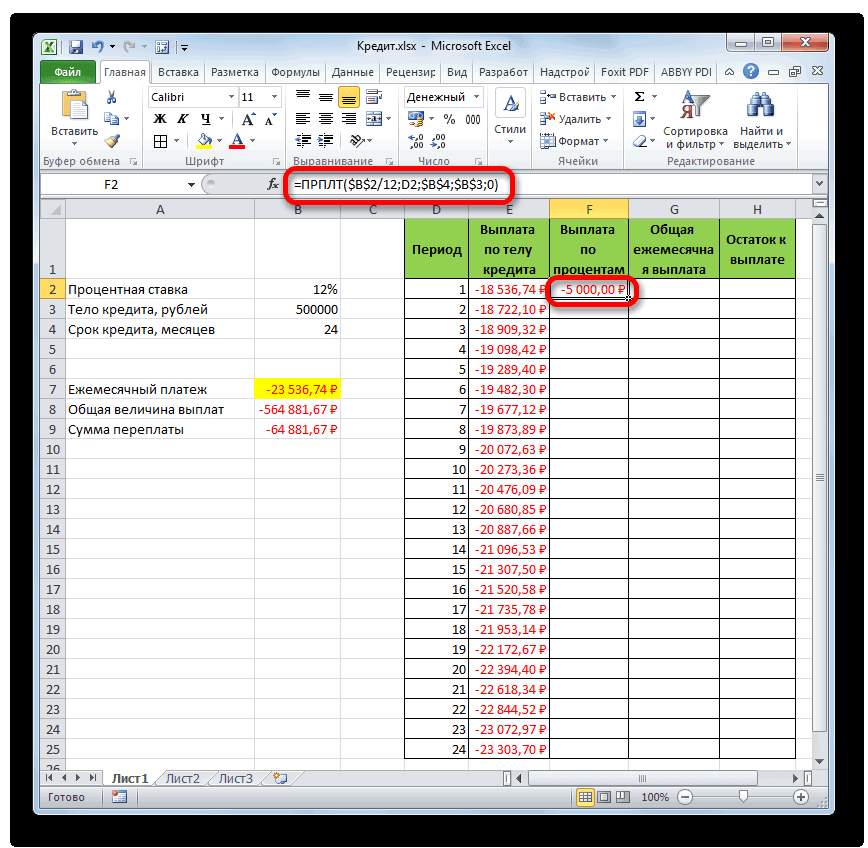Screen dimensions: 868x848
Task: Click the Fill down icon
Action: tap(639, 119)
